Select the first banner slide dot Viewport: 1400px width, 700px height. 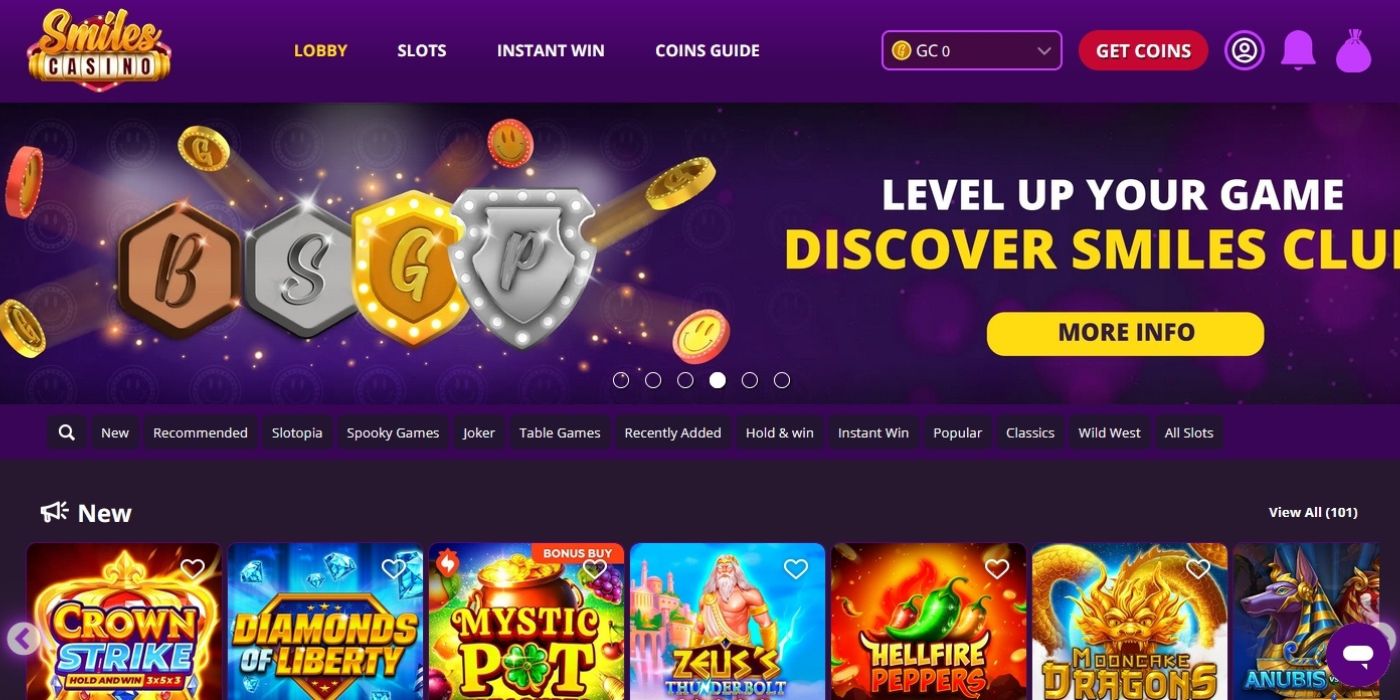point(621,380)
